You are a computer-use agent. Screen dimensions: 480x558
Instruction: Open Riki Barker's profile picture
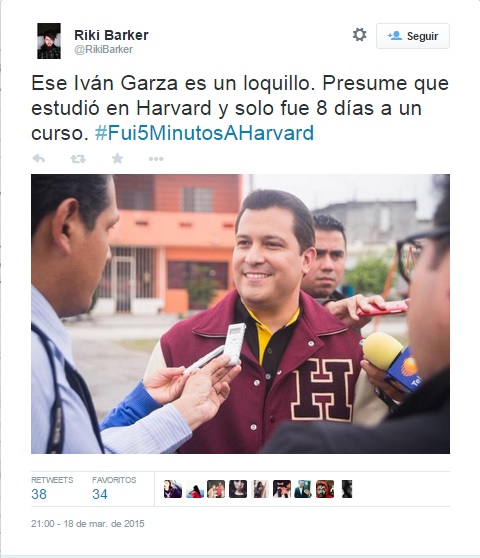click(x=49, y=41)
